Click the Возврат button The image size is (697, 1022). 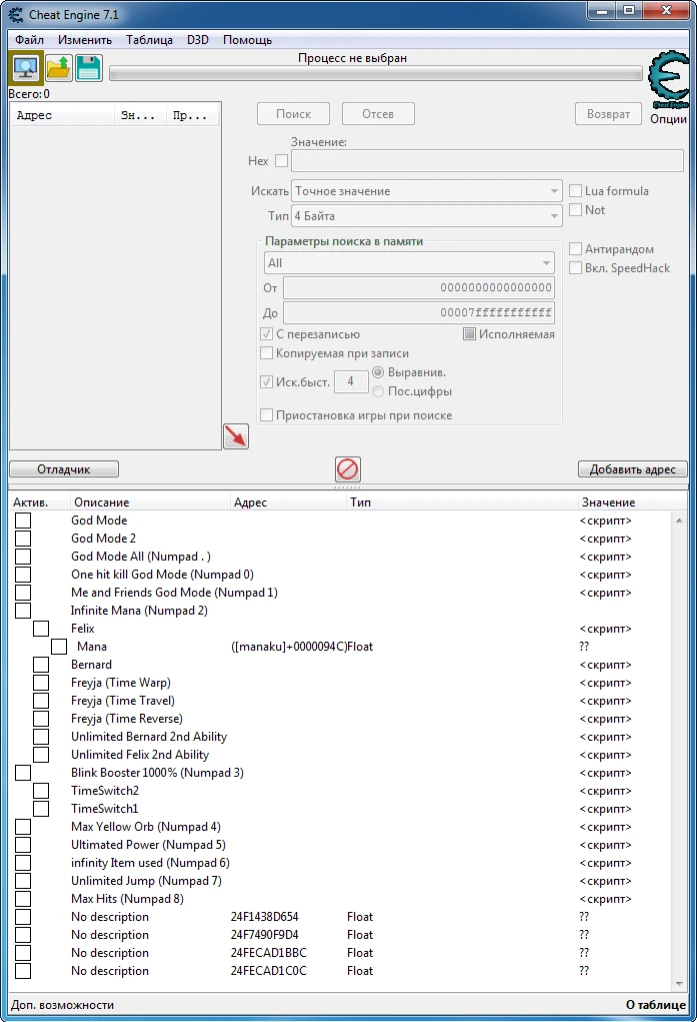point(608,113)
